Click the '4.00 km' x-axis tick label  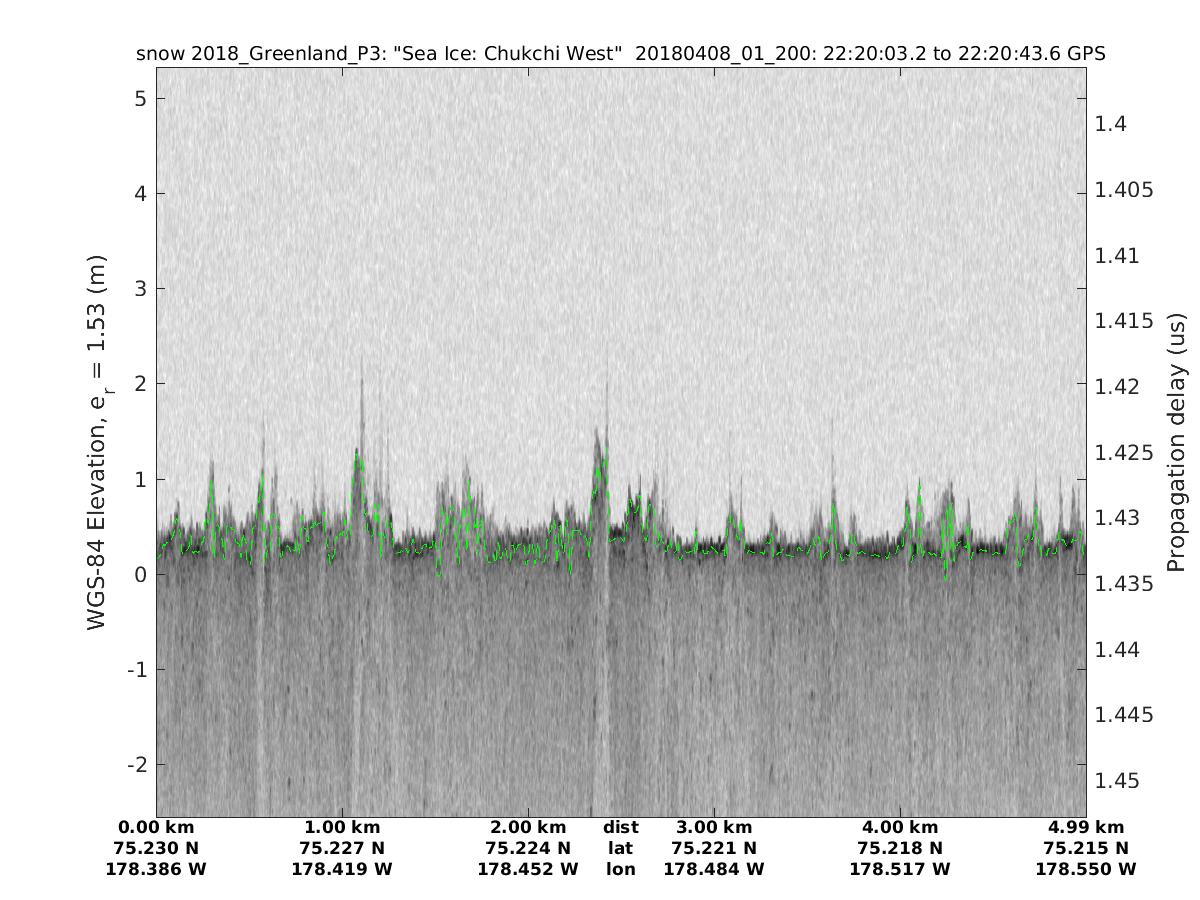(x=900, y=827)
